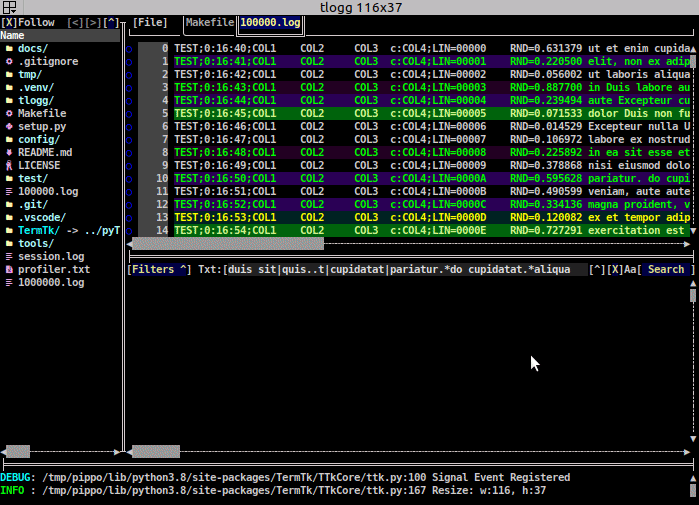Viewport: 699px width, 505px height.
Task: Open the search history dropdown next to Txt field
Action: coord(597,269)
